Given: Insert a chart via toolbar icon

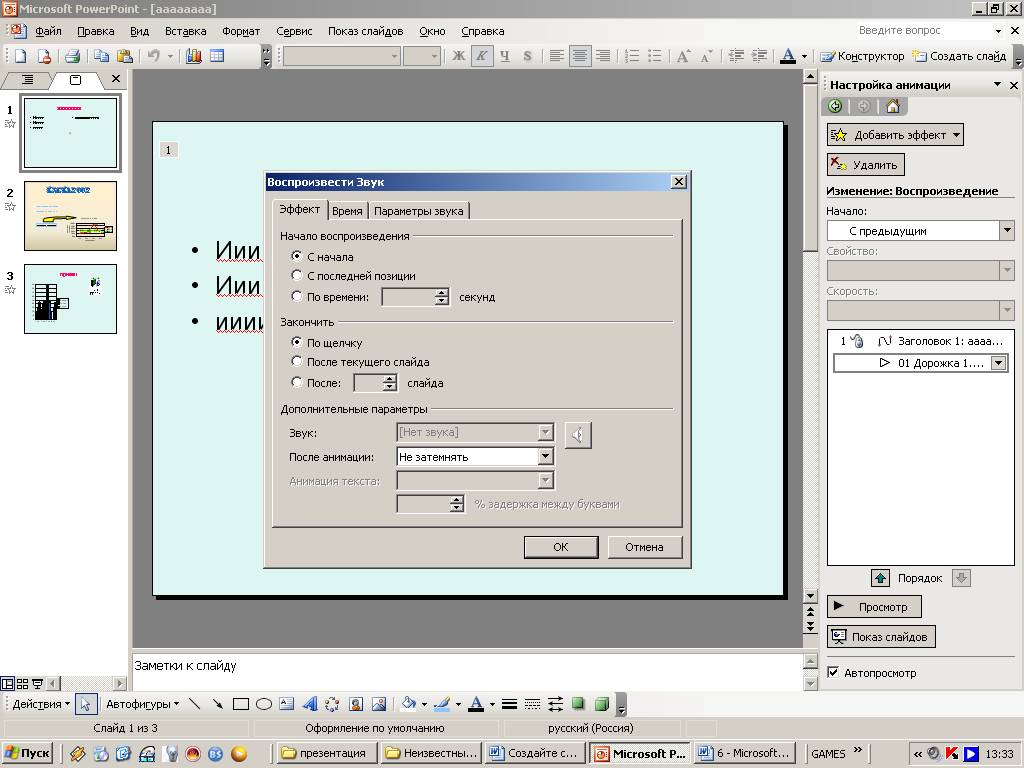Looking at the screenshot, I should coord(194,56).
